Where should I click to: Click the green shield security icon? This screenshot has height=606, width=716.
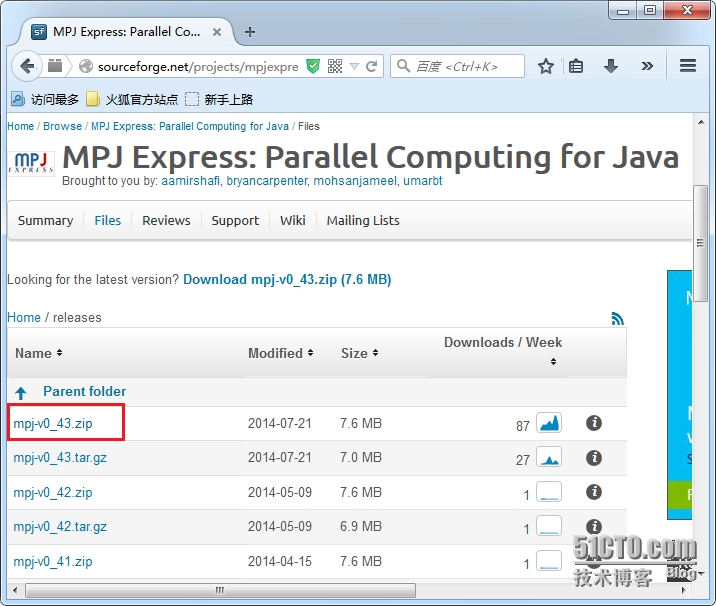(x=313, y=67)
